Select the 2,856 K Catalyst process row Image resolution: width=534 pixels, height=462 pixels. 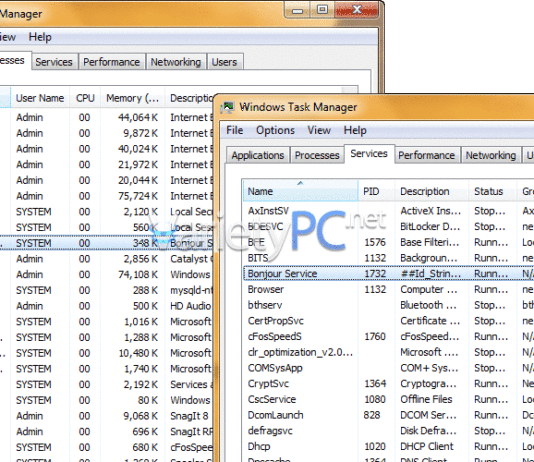107,259
